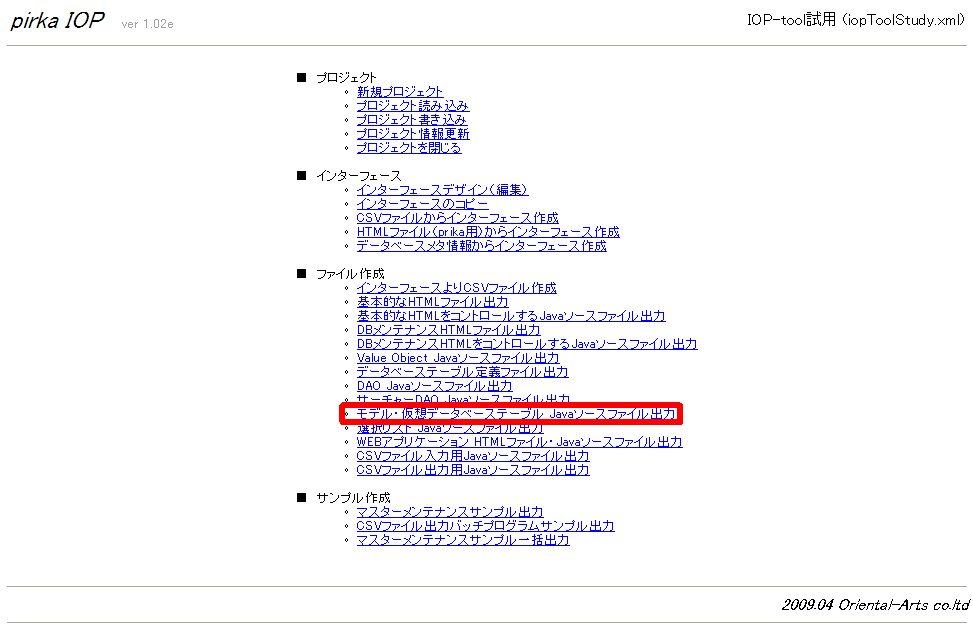
Task: Open the 新規プロジェクト link
Action: coord(399,92)
